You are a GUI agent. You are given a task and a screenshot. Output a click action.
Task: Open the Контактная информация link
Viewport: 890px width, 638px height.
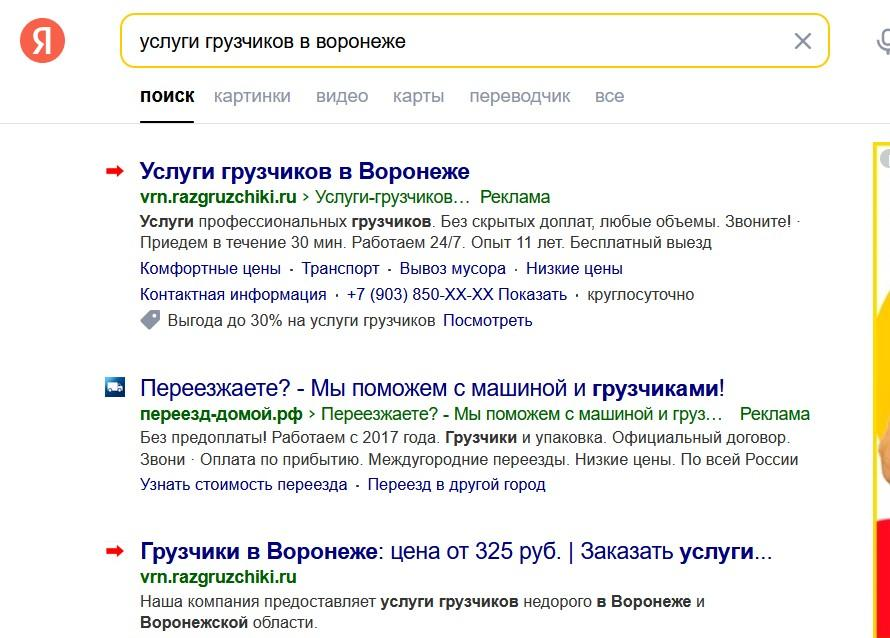coord(233,295)
